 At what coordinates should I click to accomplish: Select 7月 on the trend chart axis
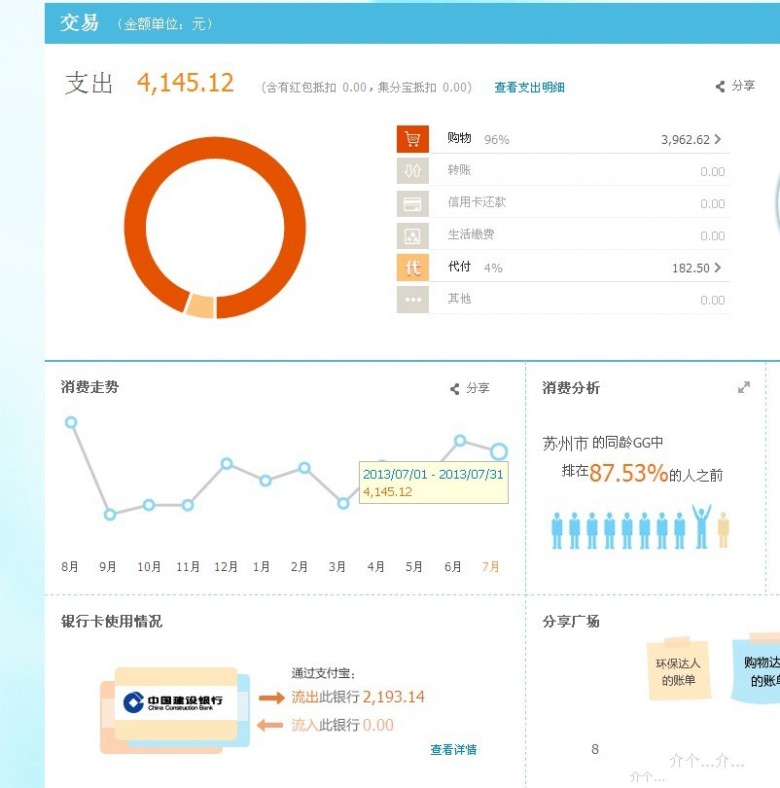pyautogui.click(x=490, y=567)
